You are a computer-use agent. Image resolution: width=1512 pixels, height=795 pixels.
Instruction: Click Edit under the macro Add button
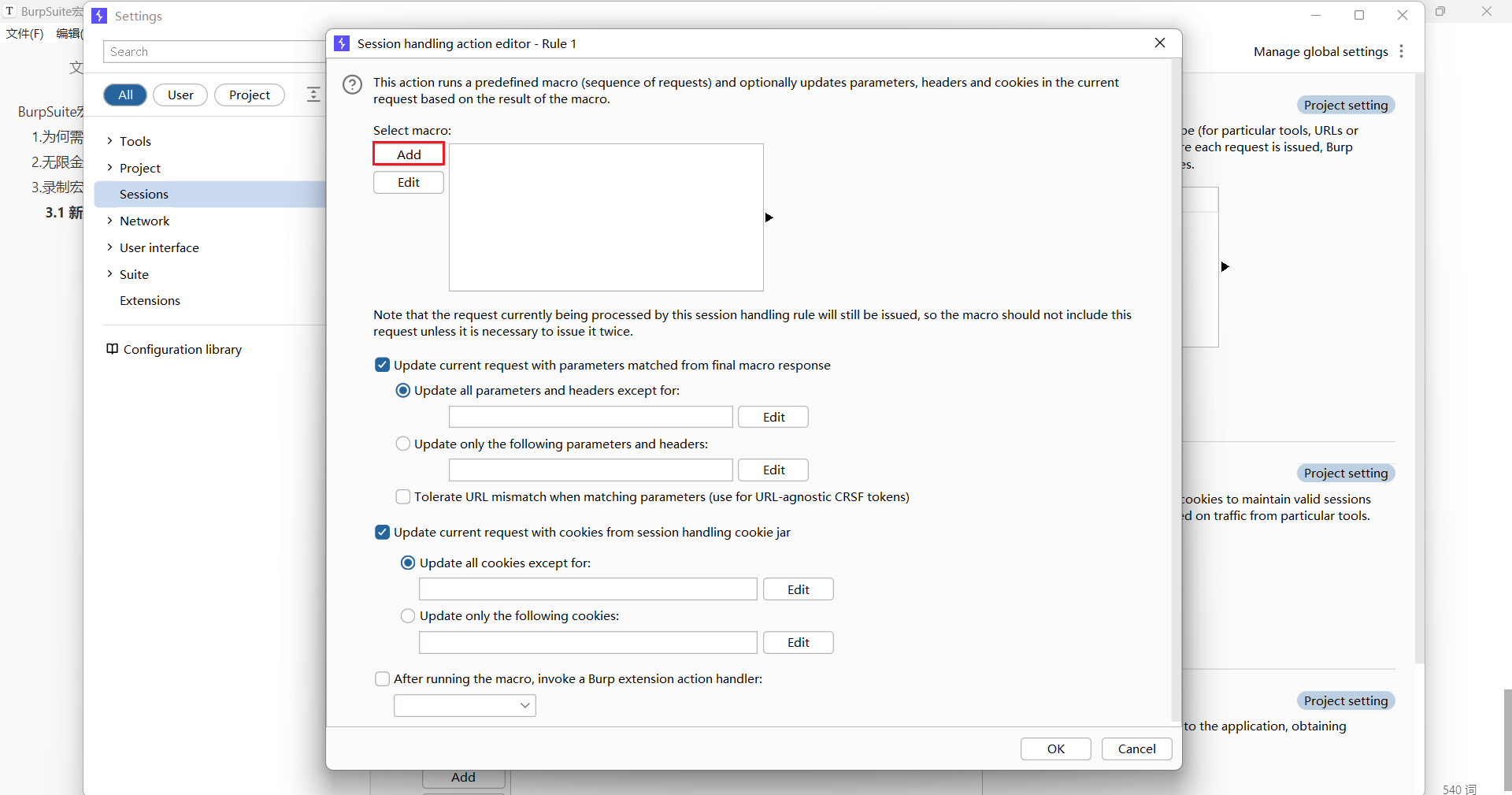pos(409,182)
